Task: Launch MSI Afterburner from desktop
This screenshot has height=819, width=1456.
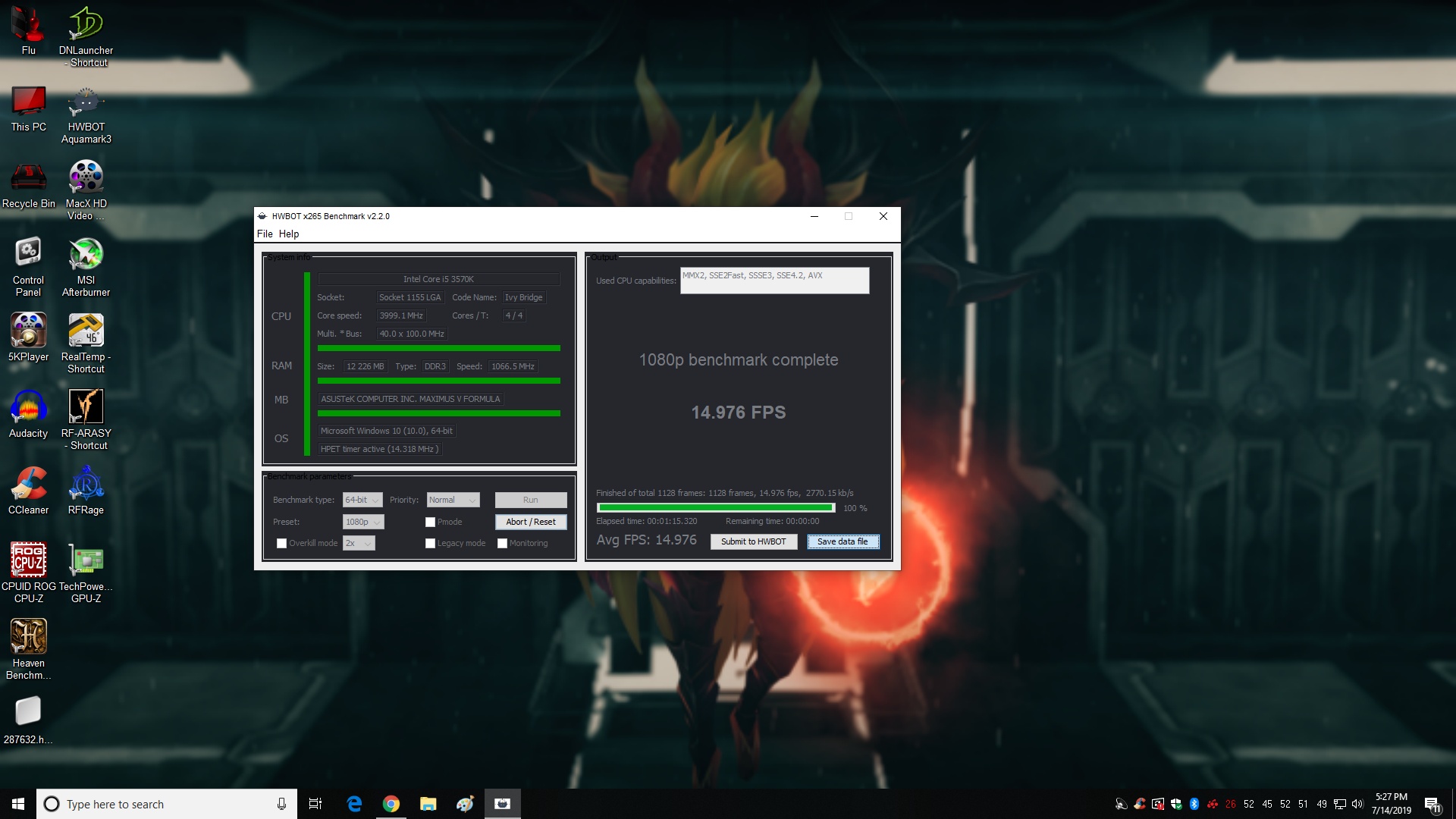Action: tap(86, 267)
